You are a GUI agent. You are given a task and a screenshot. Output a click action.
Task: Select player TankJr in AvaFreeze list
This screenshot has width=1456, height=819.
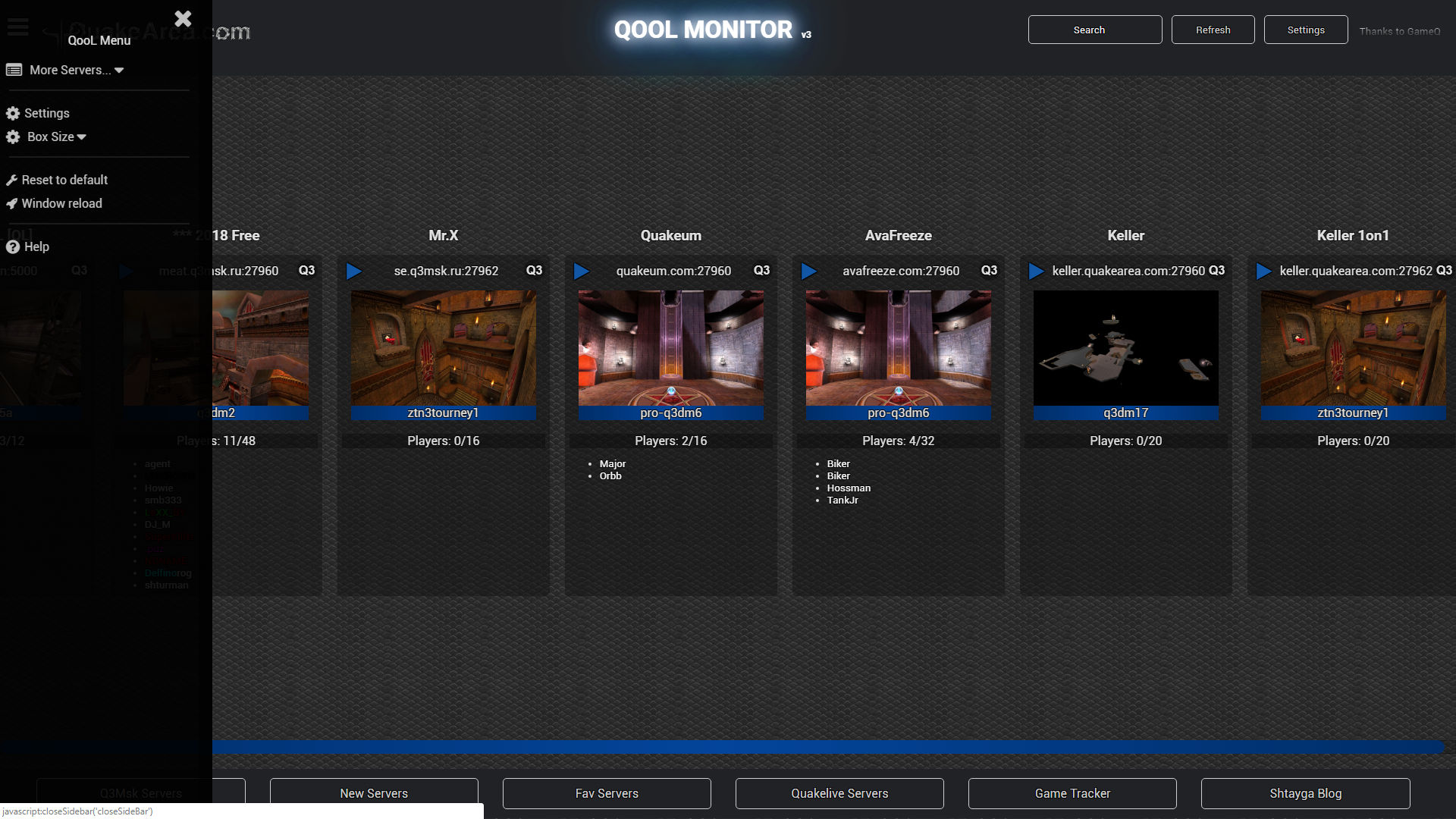pyautogui.click(x=843, y=500)
